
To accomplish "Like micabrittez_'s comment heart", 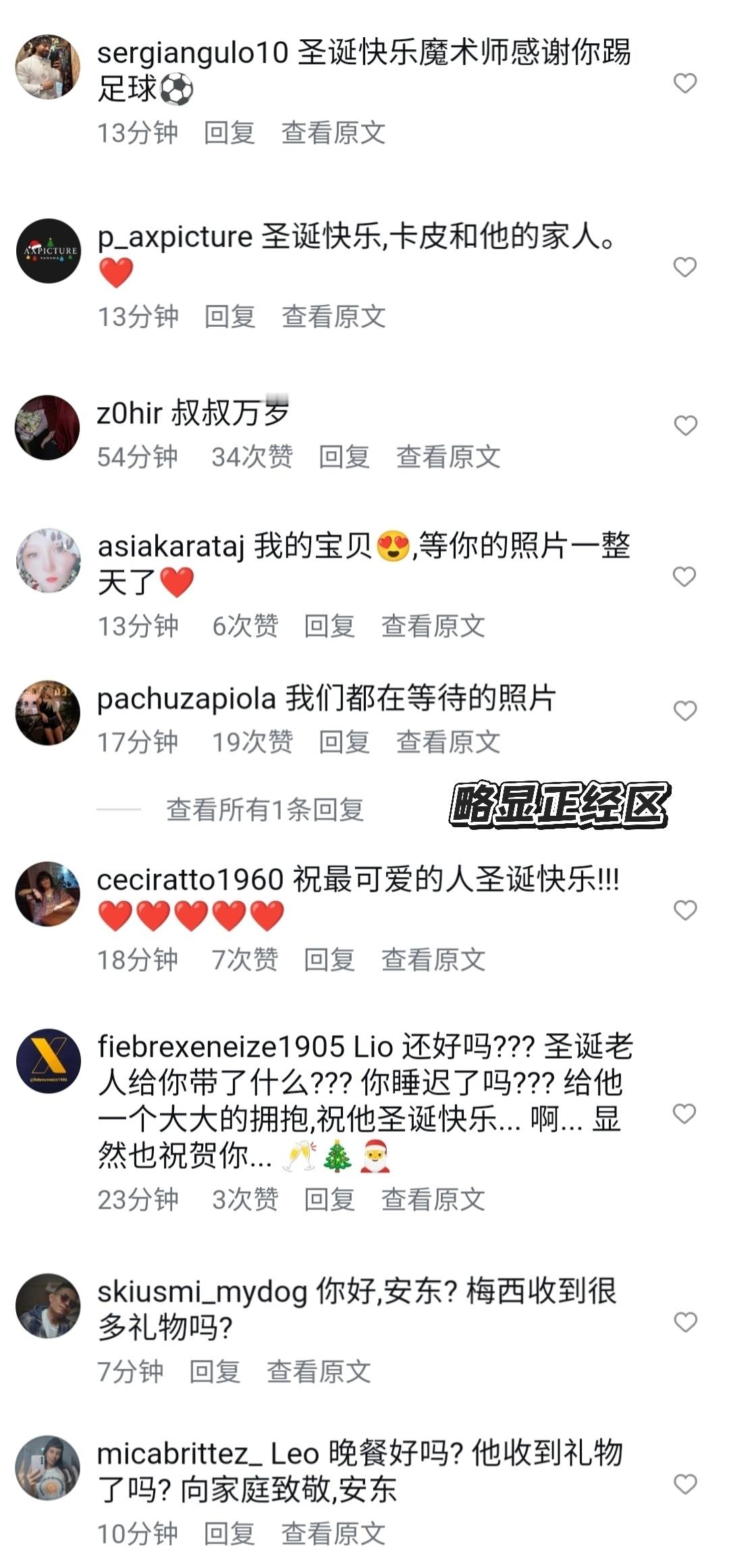I will click(685, 1484).
